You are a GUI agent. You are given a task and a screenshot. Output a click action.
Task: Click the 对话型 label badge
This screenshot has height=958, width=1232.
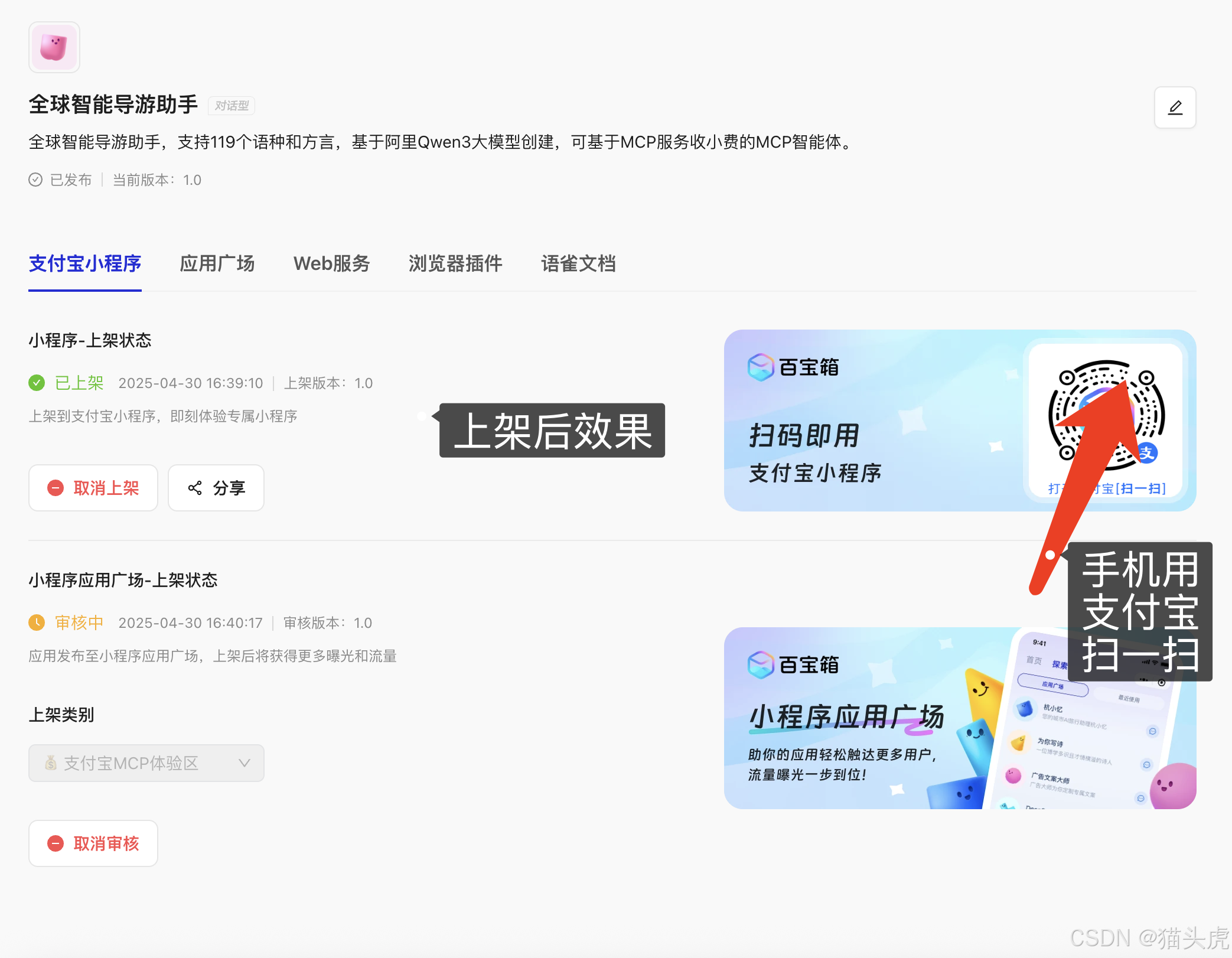[231, 105]
